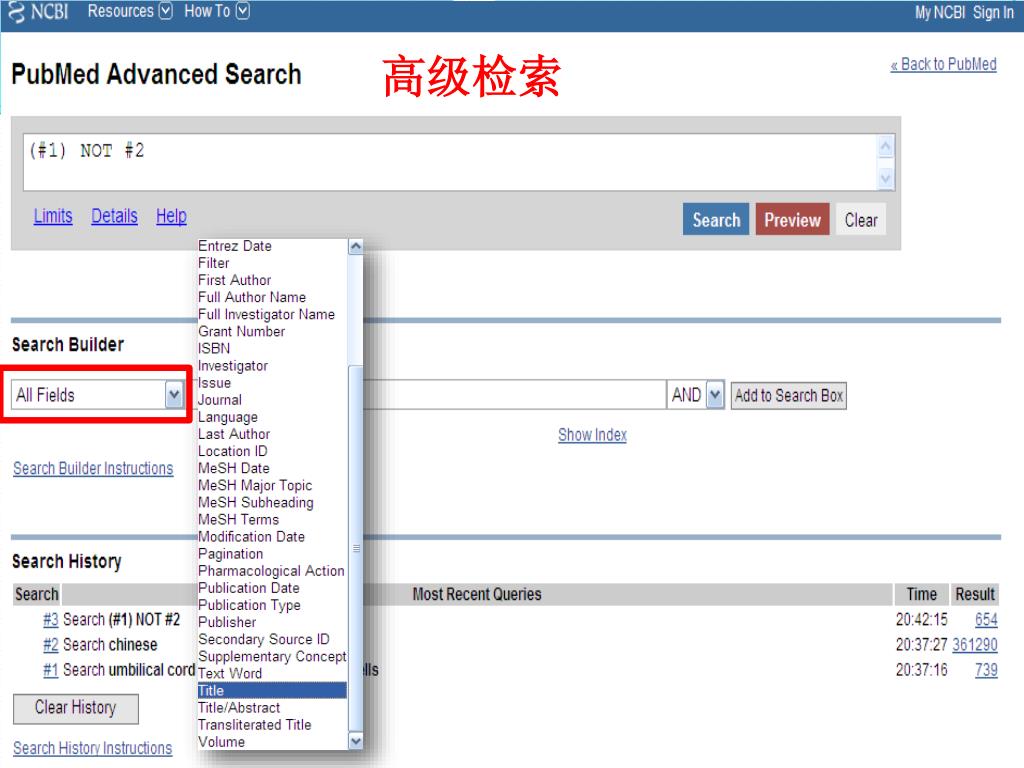Image resolution: width=1024 pixels, height=768 pixels.
Task: Click Sign In link
Action: (x=993, y=12)
